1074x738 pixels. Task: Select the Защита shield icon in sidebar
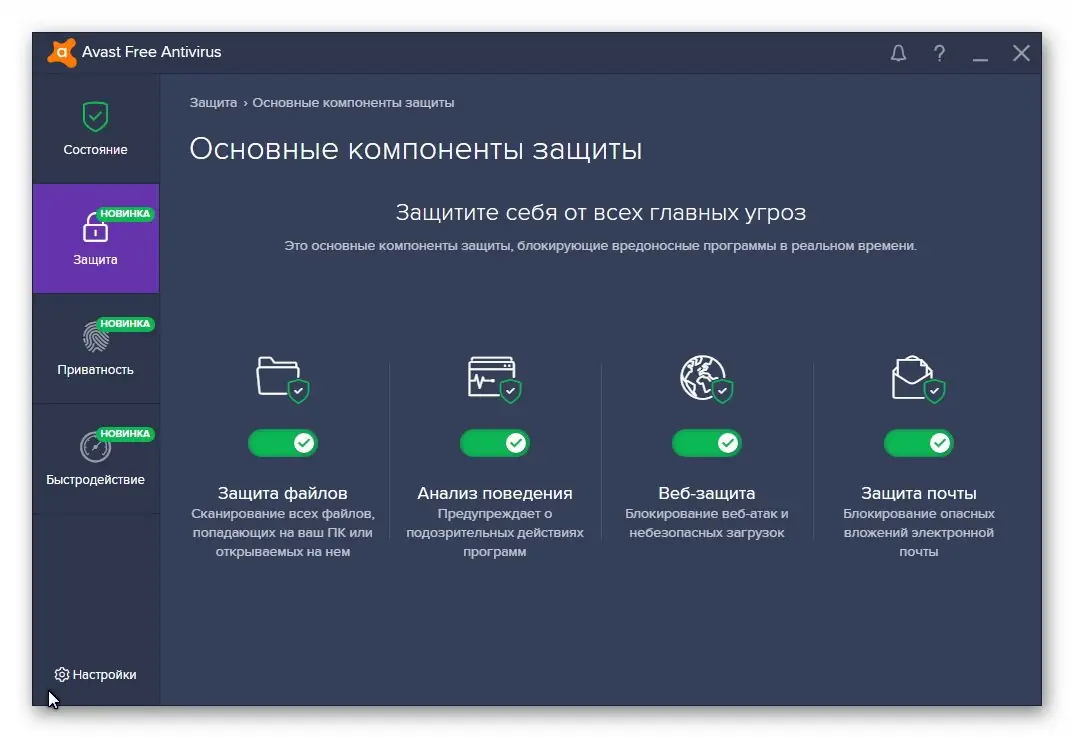point(95,227)
